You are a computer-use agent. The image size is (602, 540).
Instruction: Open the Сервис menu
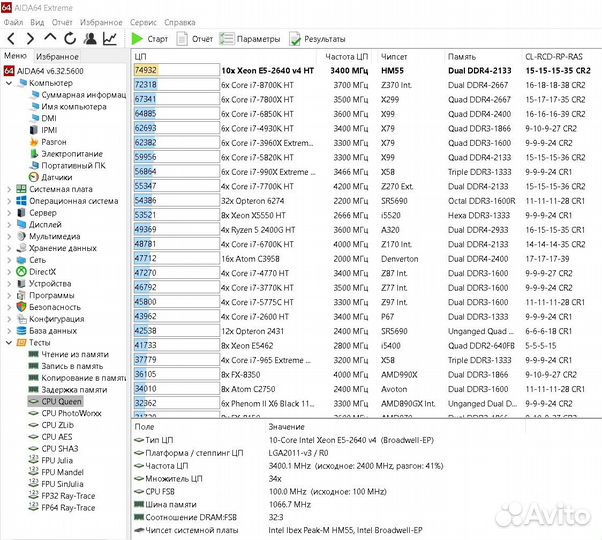(143, 22)
